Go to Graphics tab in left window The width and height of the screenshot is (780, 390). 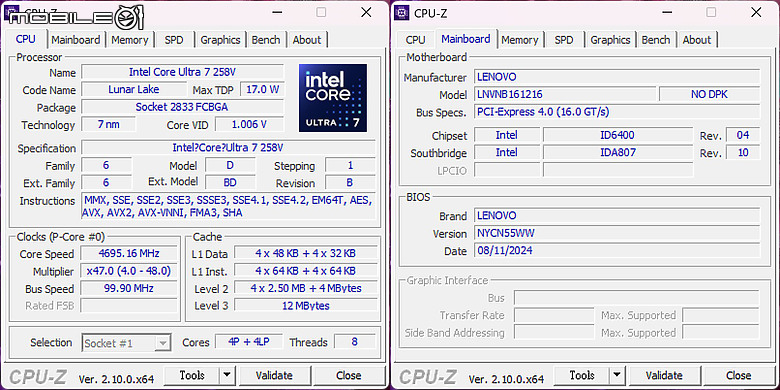pyautogui.click(x=220, y=40)
